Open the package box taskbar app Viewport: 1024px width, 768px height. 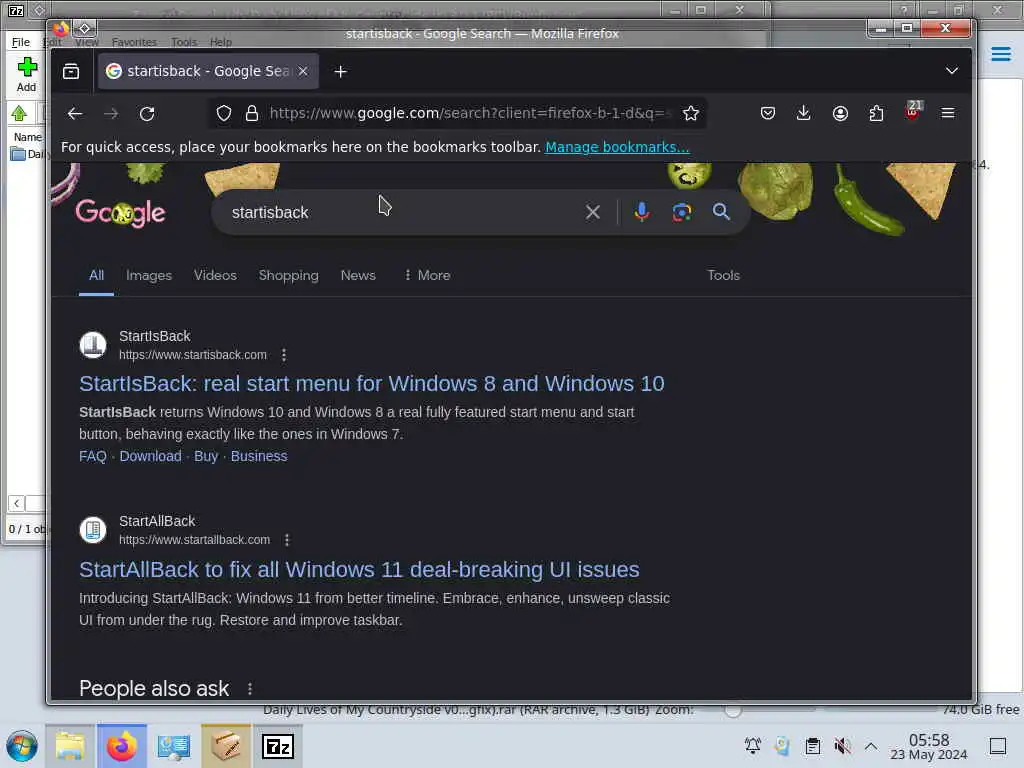point(226,746)
